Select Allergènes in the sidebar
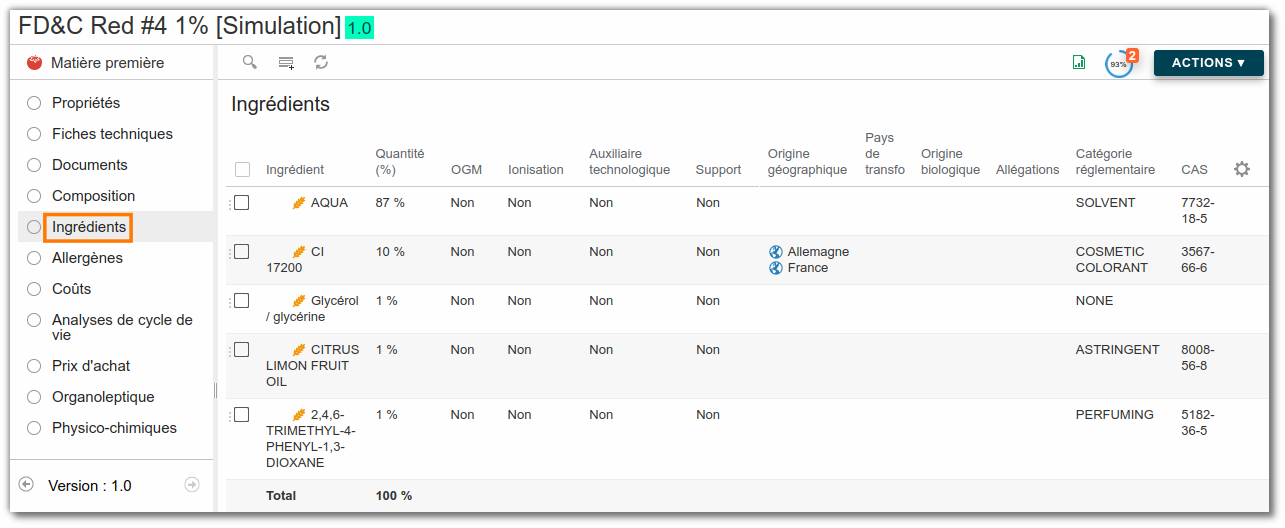The image size is (1285, 528). click(x=87, y=258)
